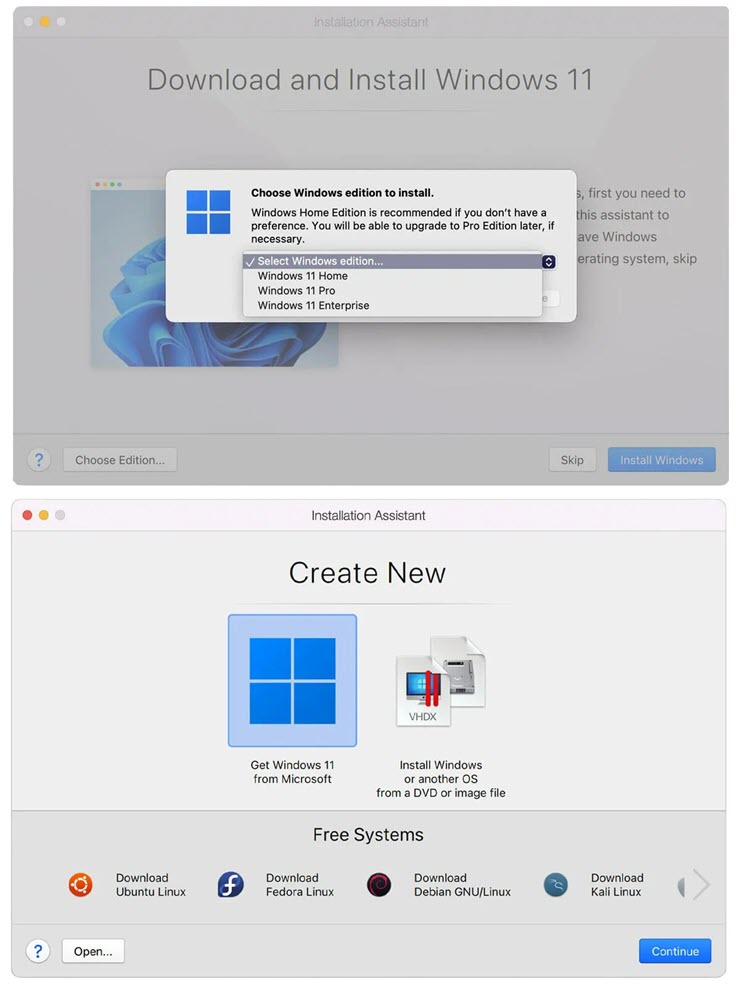The width and height of the screenshot is (740, 987).
Task: Select Windows 11 Home from the list
Action: [x=303, y=276]
